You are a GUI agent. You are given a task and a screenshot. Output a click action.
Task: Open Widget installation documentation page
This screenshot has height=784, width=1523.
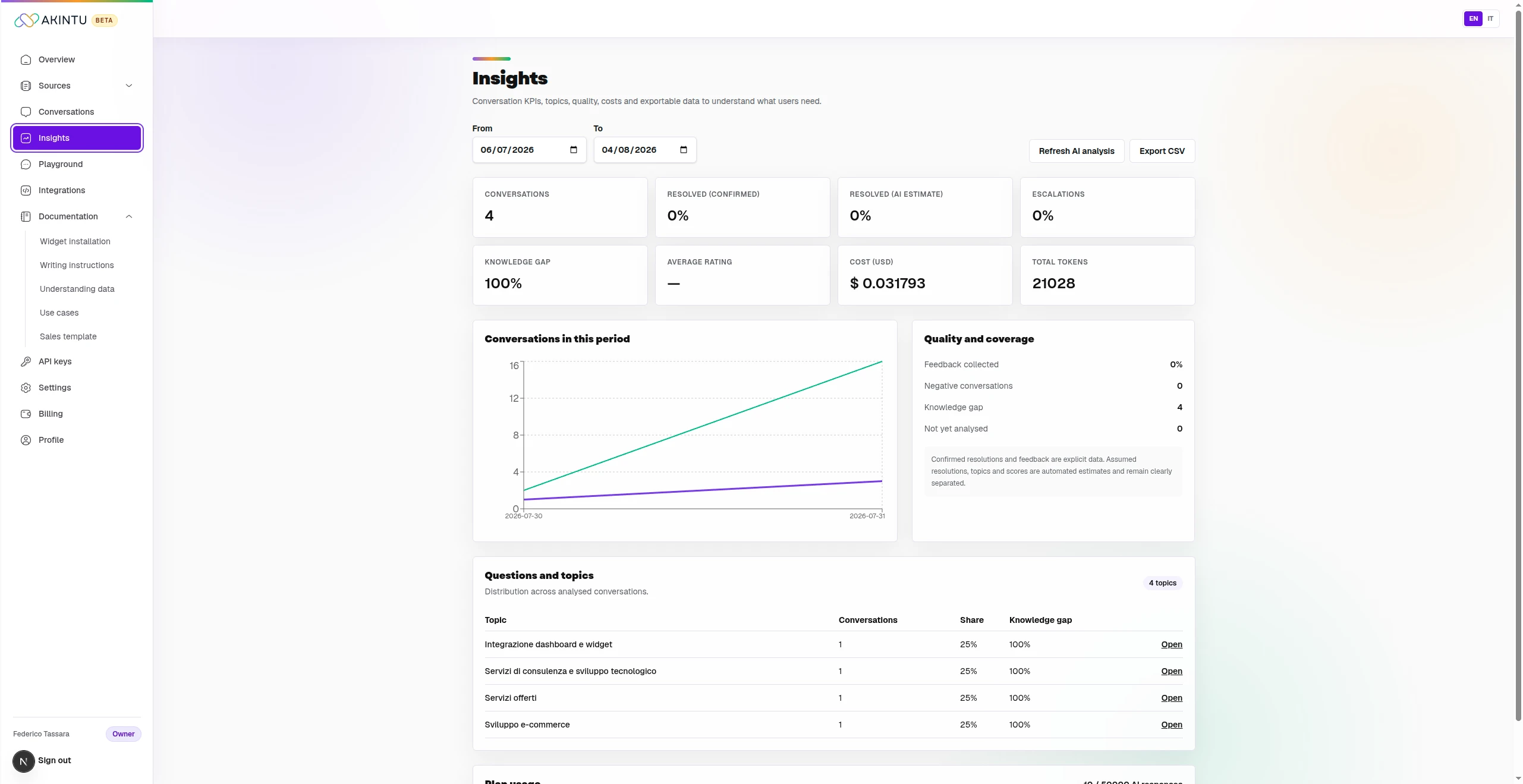point(75,241)
